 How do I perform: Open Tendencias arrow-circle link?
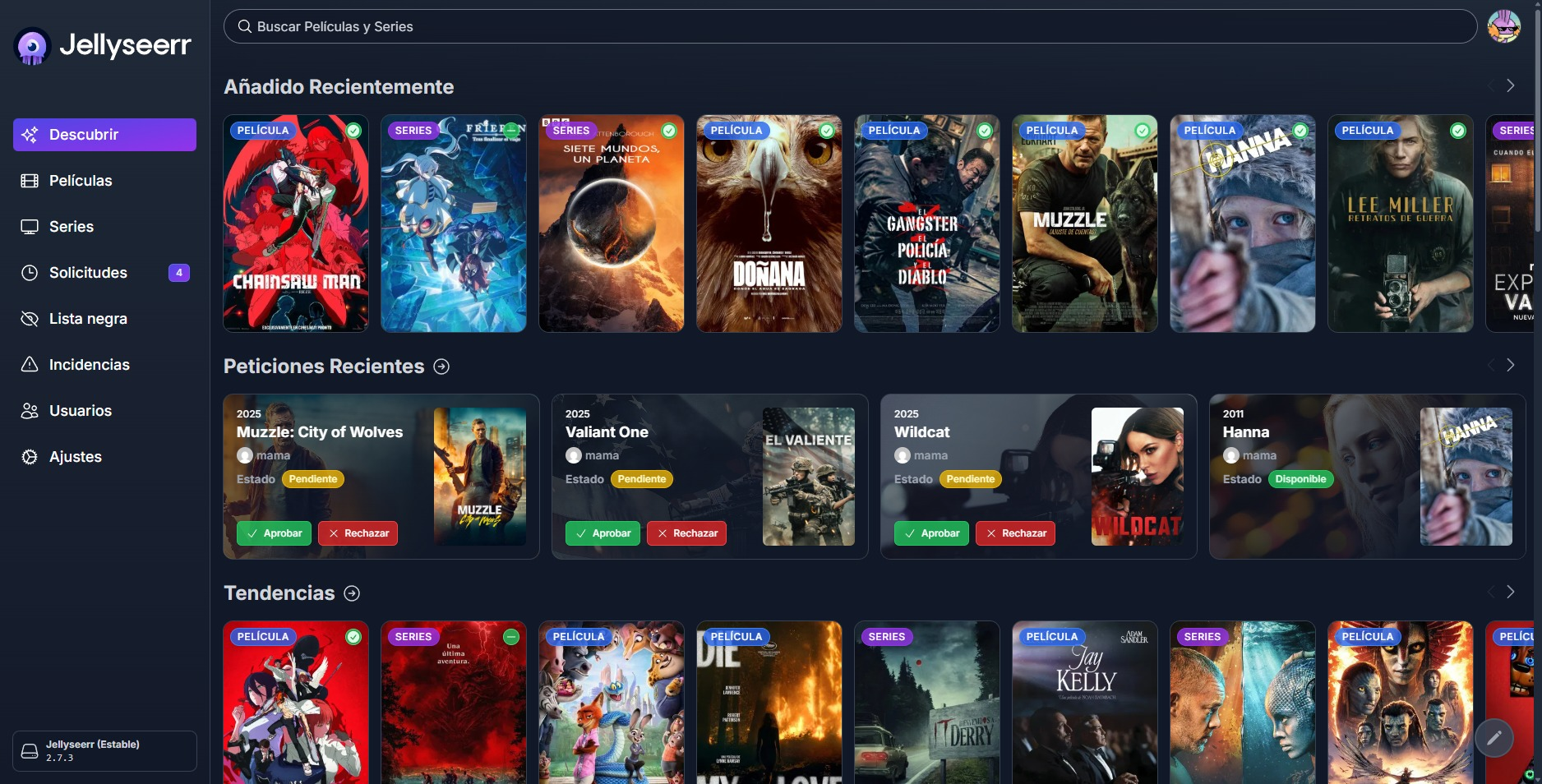tap(352, 593)
